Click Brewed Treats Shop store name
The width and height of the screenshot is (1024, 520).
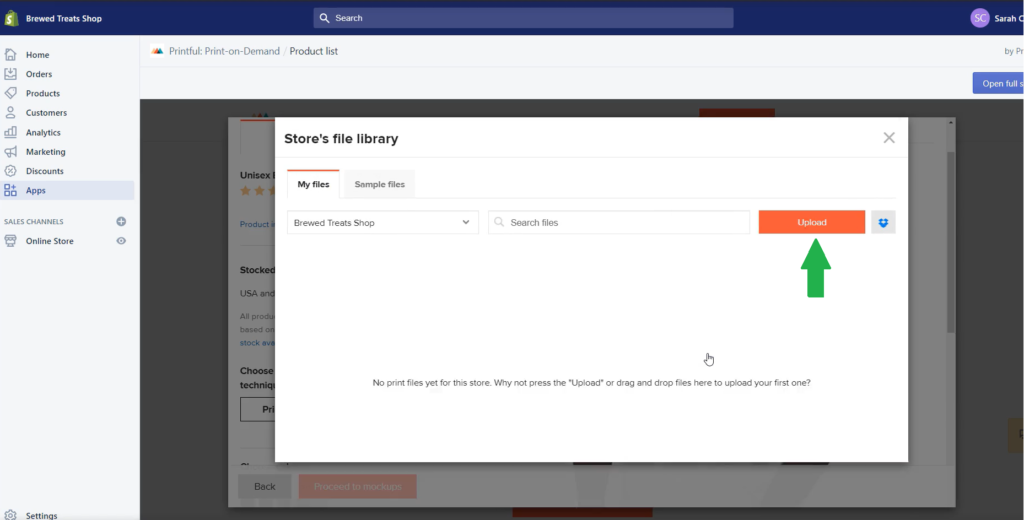[x=63, y=18]
